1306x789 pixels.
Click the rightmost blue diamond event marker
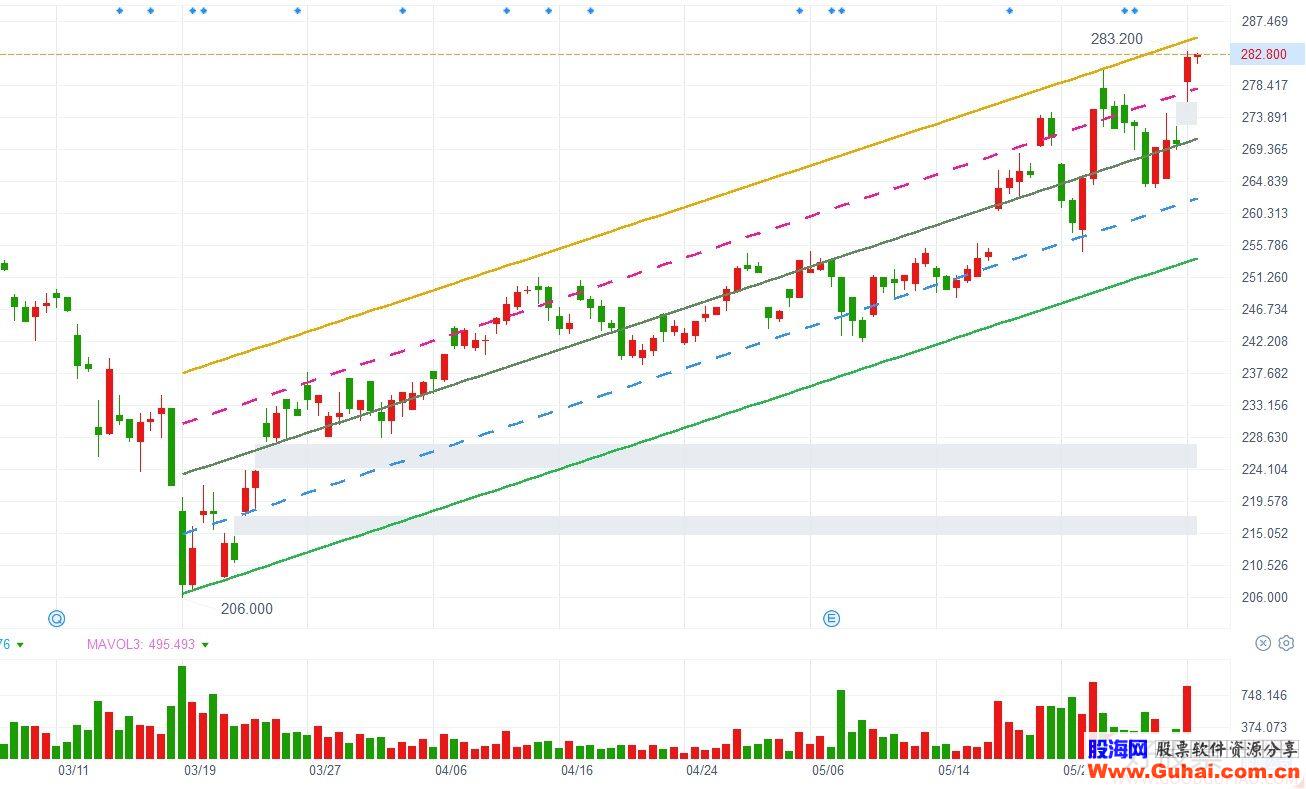point(1135,11)
